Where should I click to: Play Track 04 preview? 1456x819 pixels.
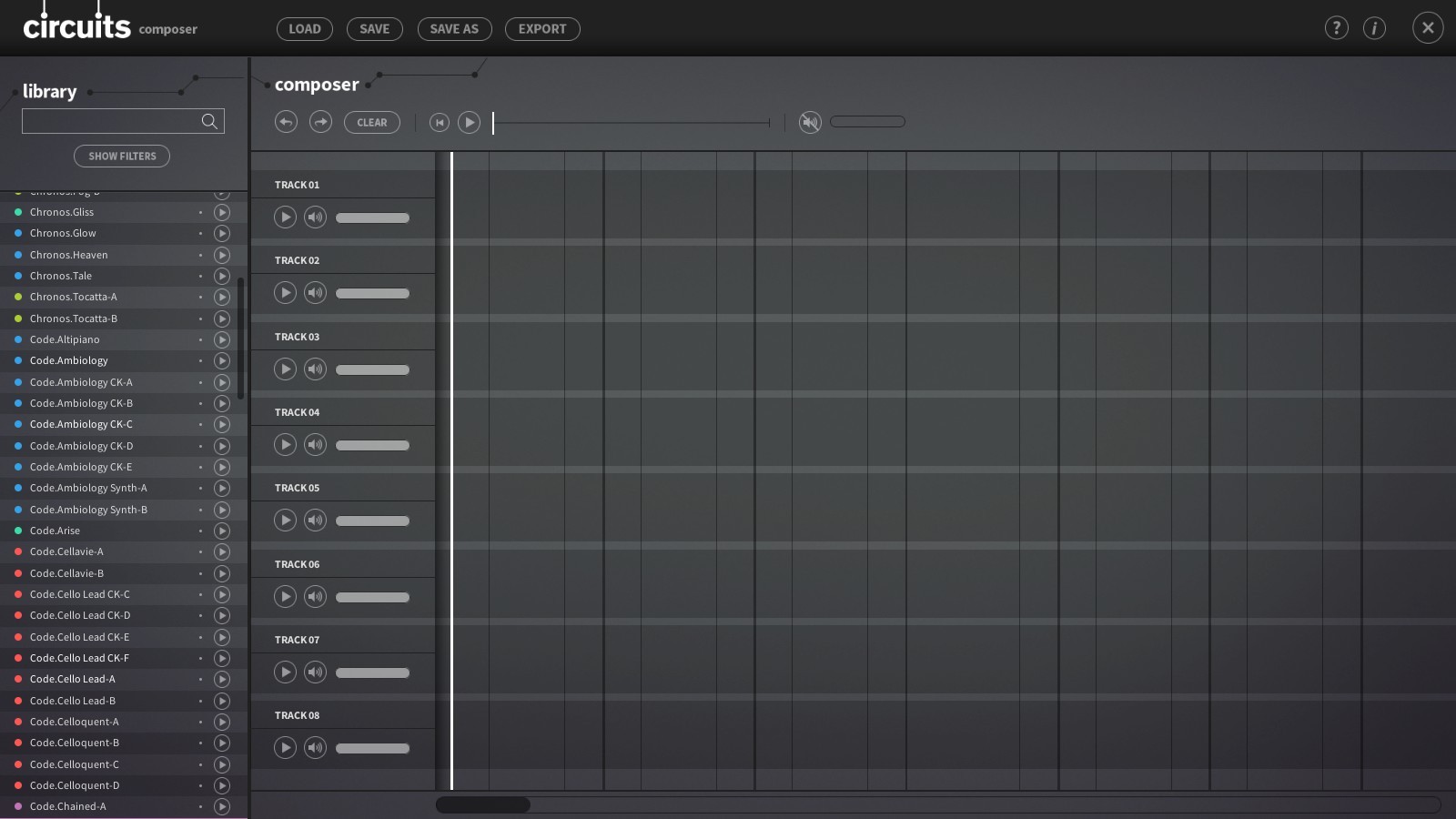pyautogui.click(x=285, y=445)
